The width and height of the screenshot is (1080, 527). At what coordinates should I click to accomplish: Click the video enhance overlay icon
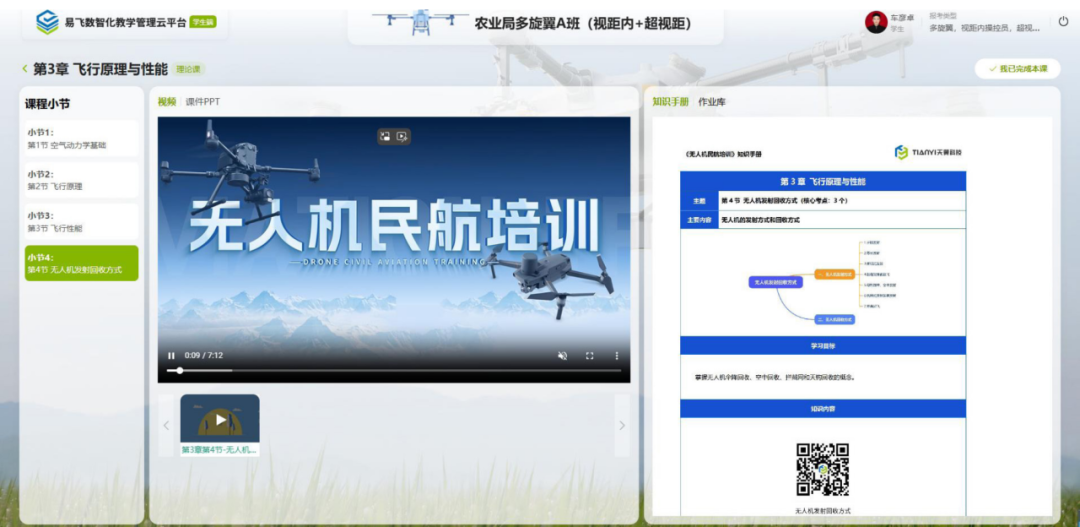[402, 136]
